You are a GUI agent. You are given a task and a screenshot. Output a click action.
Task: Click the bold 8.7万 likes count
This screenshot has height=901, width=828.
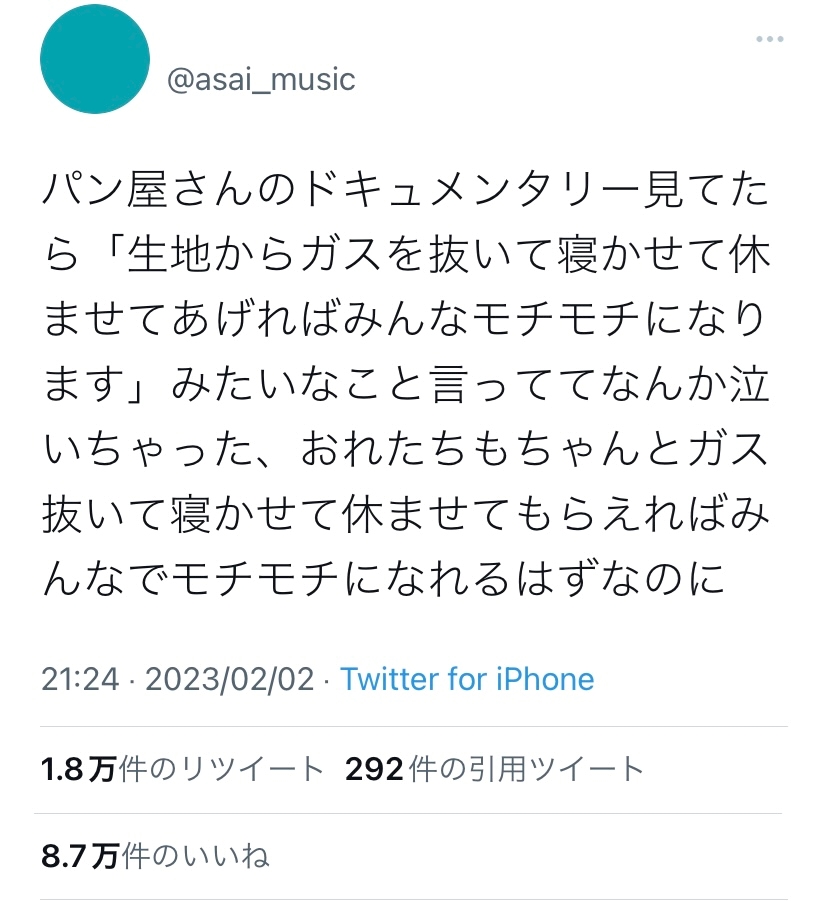click(78, 856)
